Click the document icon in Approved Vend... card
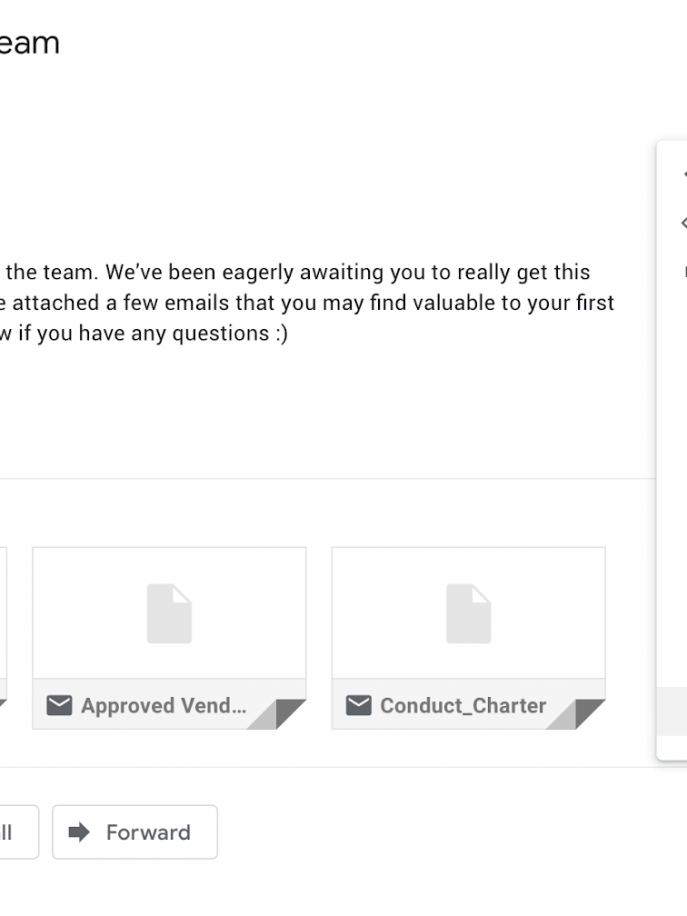This screenshot has height=916, width=687. (x=169, y=614)
